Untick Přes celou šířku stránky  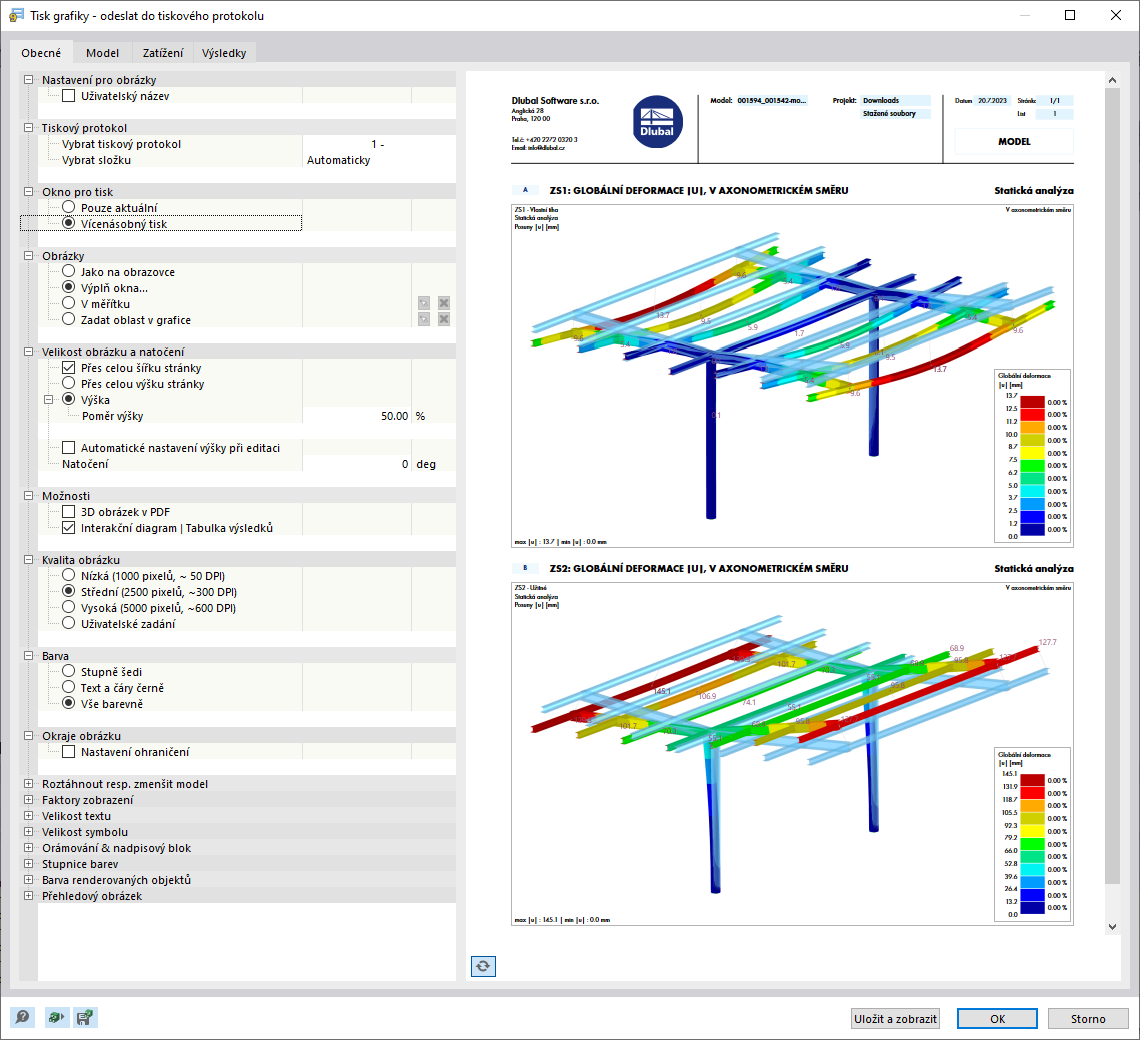68,367
